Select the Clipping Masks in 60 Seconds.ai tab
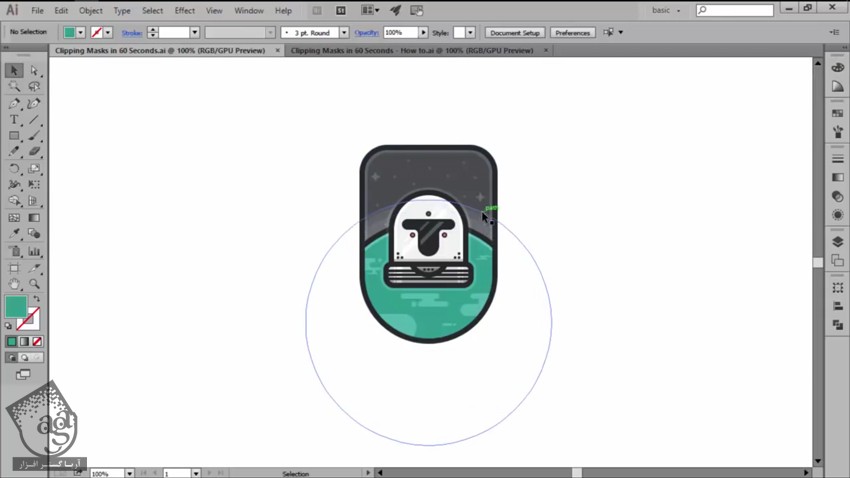The image size is (850, 478). point(160,50)
